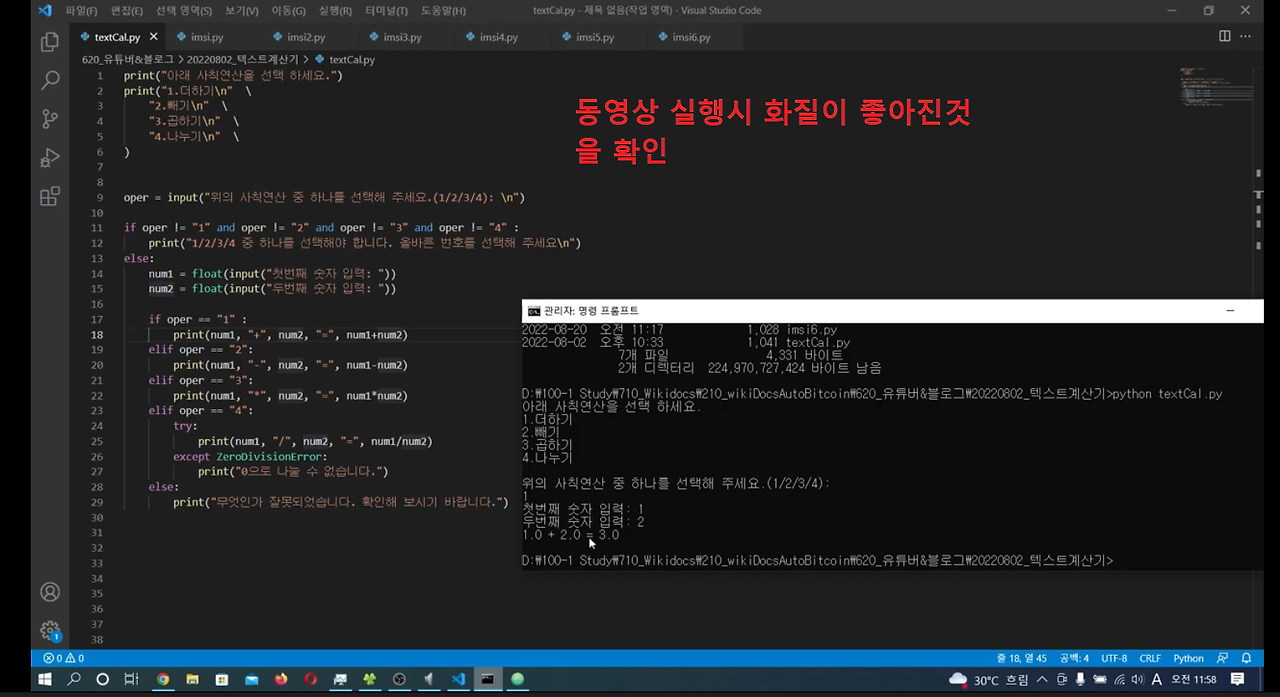
Task: Click the split editor icon
Action: (x=1224, y=36)
